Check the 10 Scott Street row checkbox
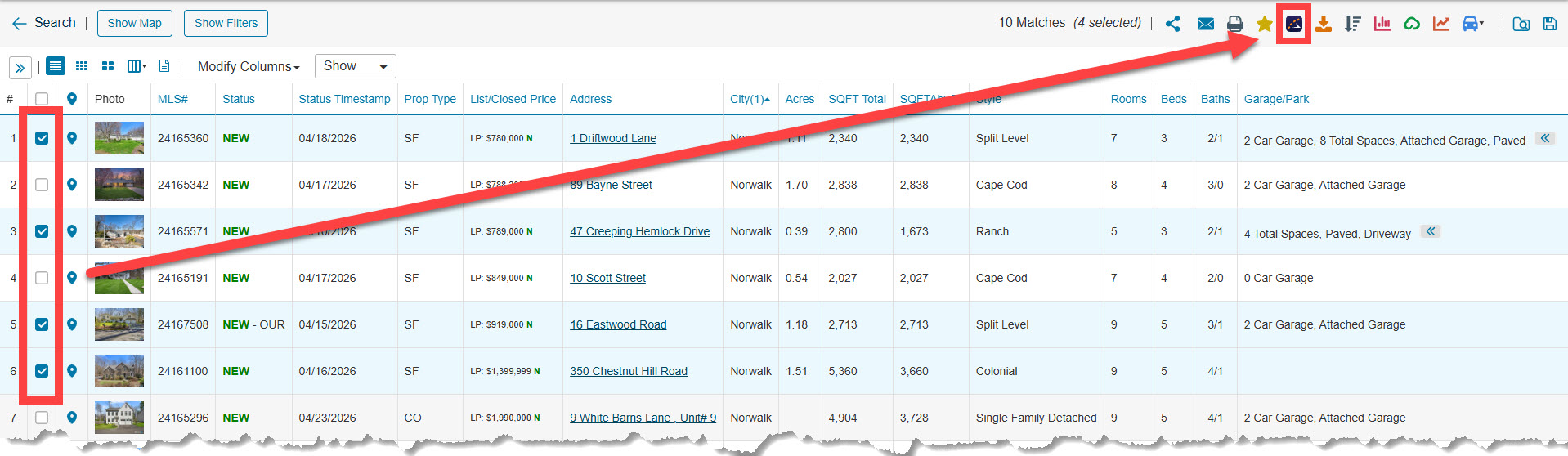The image size is (1568, 456). (x=42, y=278)
